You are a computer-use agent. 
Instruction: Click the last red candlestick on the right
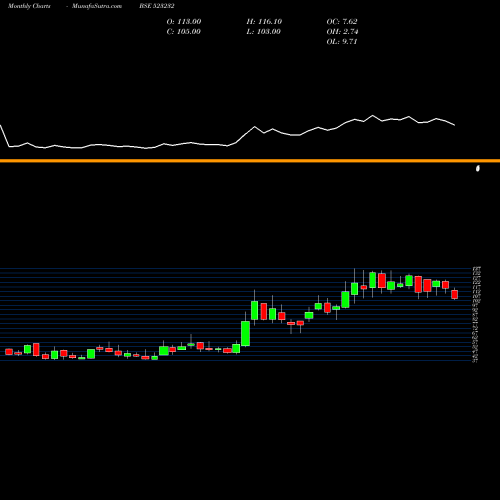click(x=455, y=294)
